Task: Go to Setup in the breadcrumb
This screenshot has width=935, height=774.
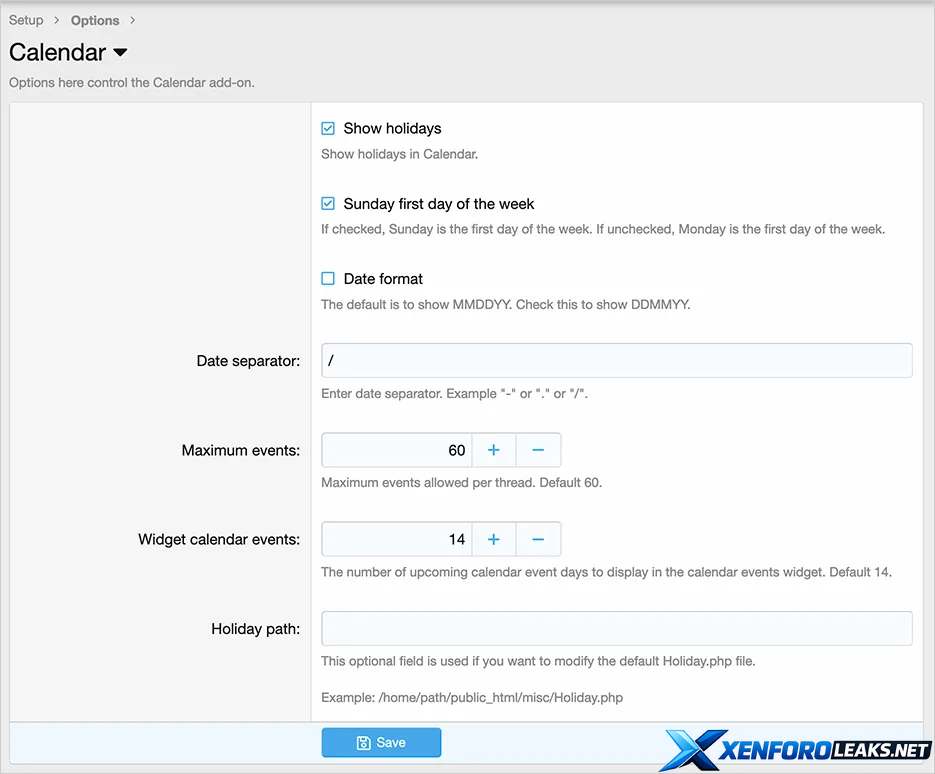Action: point(26,20)
